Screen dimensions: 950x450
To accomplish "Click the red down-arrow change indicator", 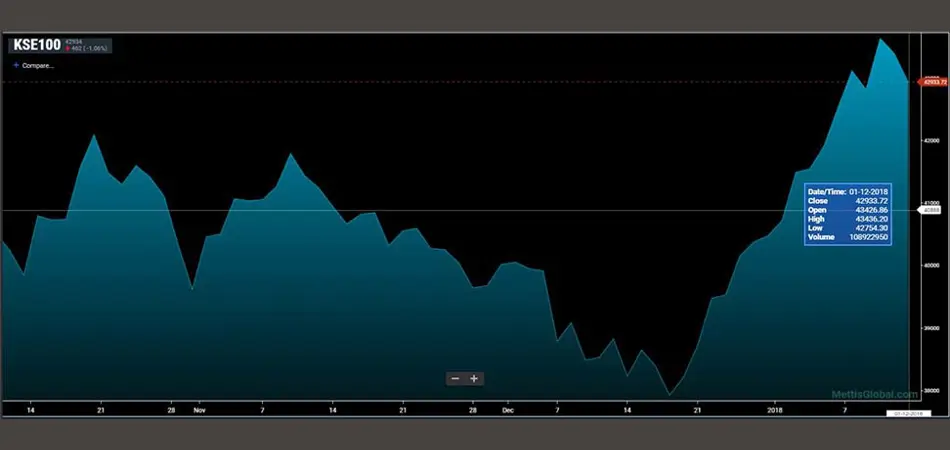I will [66, 48].
